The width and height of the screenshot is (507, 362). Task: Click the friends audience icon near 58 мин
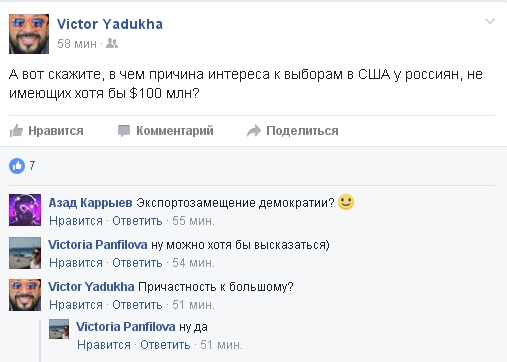(x=112, y=43)
